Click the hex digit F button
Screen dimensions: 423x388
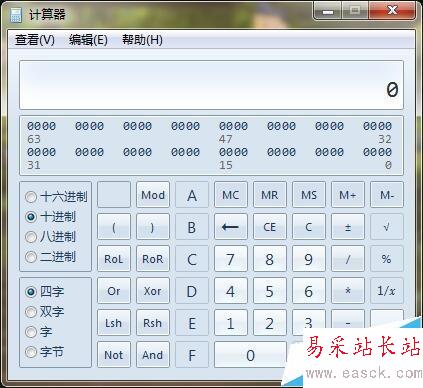tap(192, 355)
